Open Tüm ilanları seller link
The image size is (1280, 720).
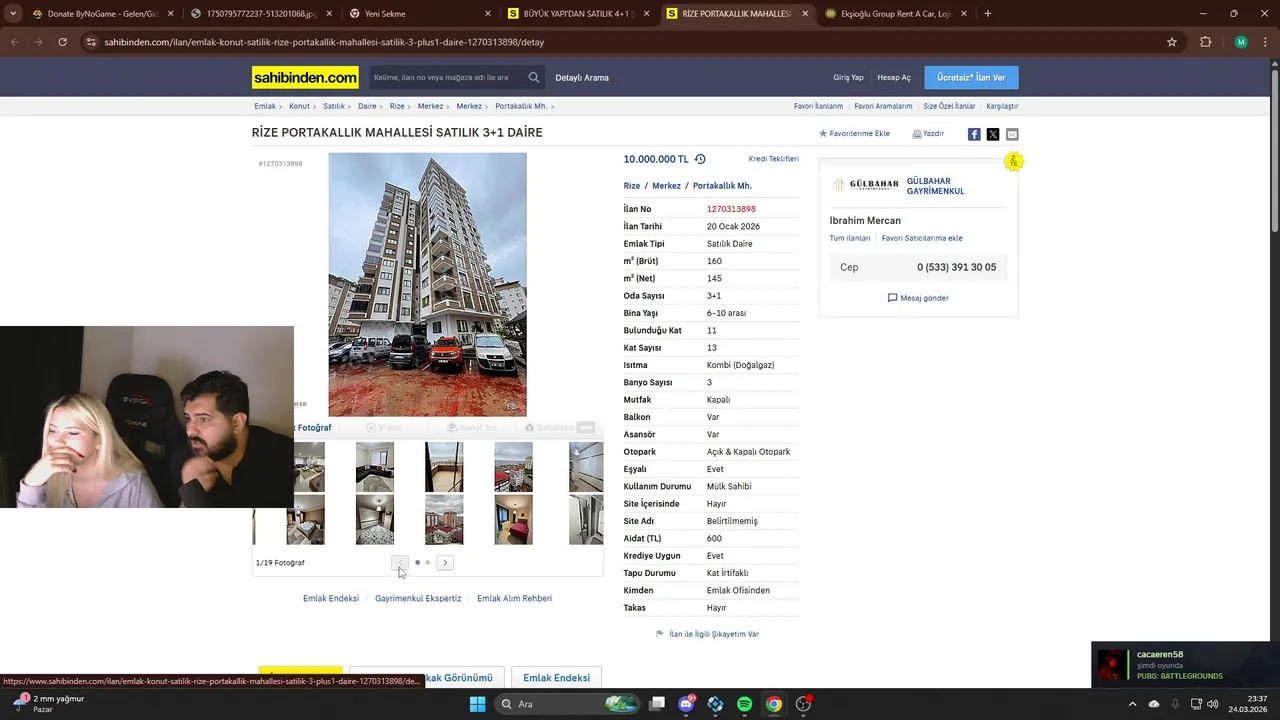point(850,238)
